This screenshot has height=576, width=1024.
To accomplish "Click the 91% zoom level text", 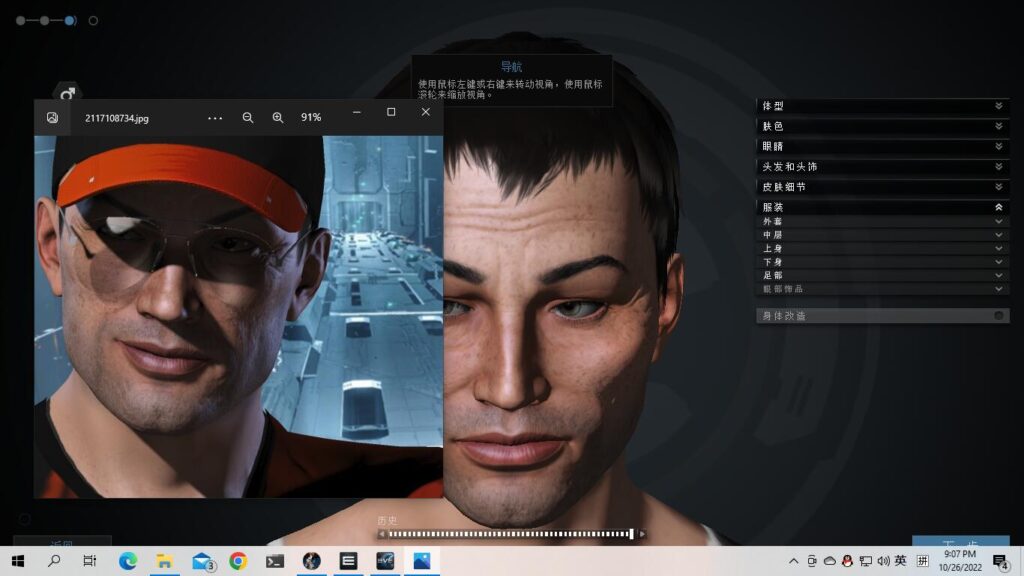I will tap(311, 117).
